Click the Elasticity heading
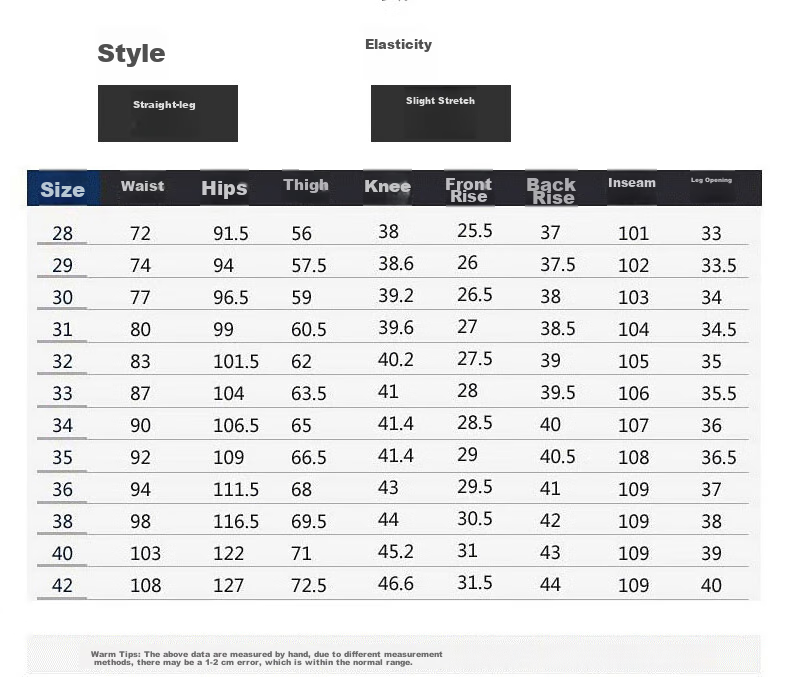The image size is (790, 677). click(x=399, y=45)
